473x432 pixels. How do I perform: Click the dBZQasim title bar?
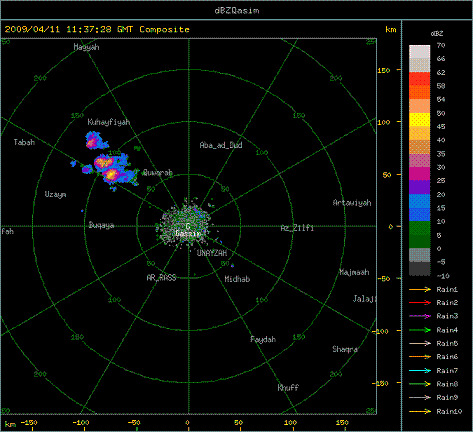click(236, 10)
